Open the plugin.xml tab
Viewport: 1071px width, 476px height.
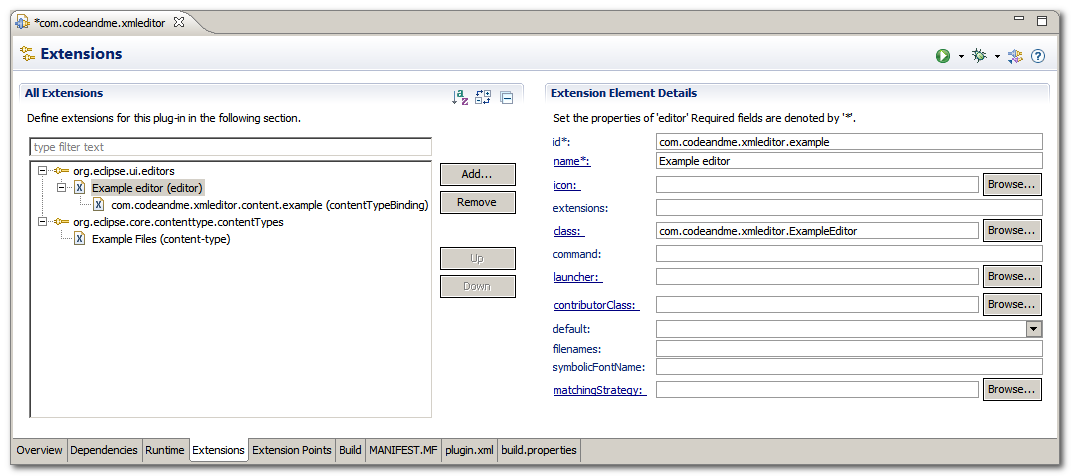click(x=469, y=450)
